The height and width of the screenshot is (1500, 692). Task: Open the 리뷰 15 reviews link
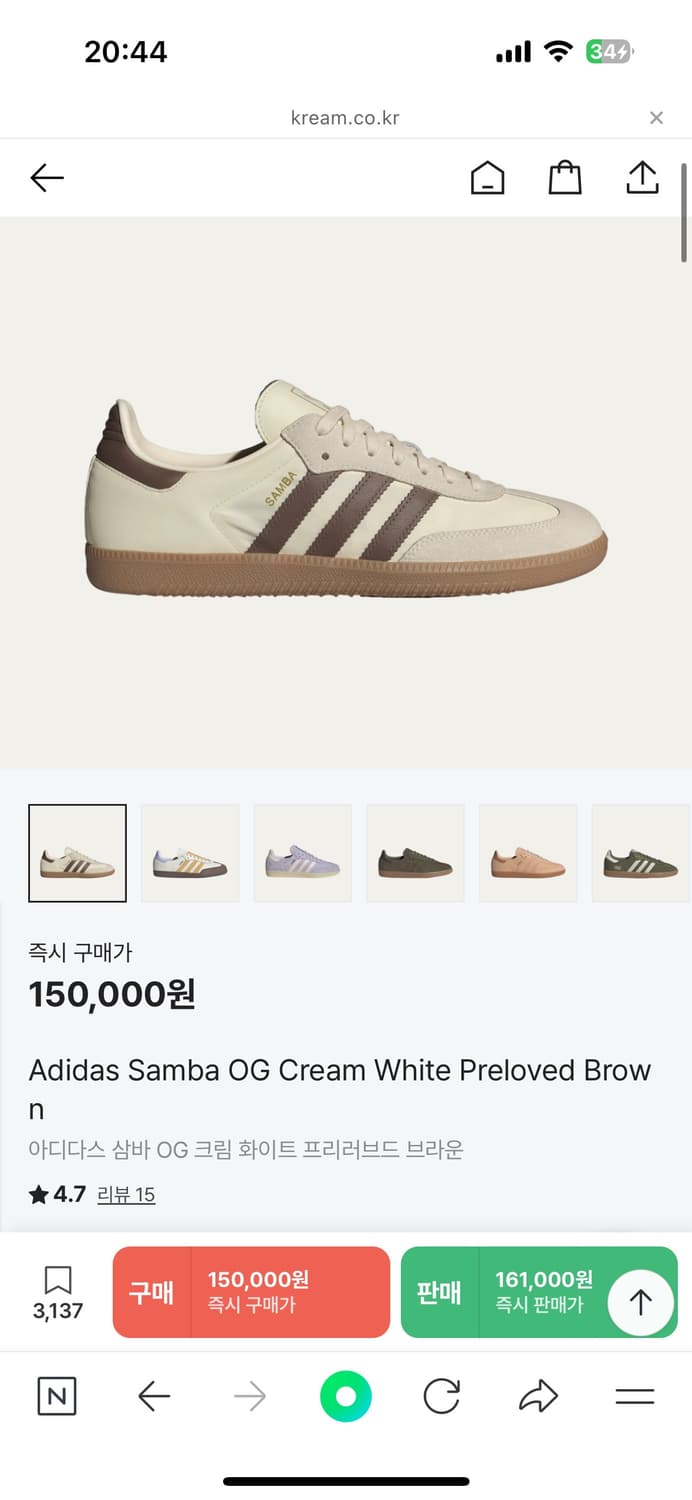coord(126,1195)
